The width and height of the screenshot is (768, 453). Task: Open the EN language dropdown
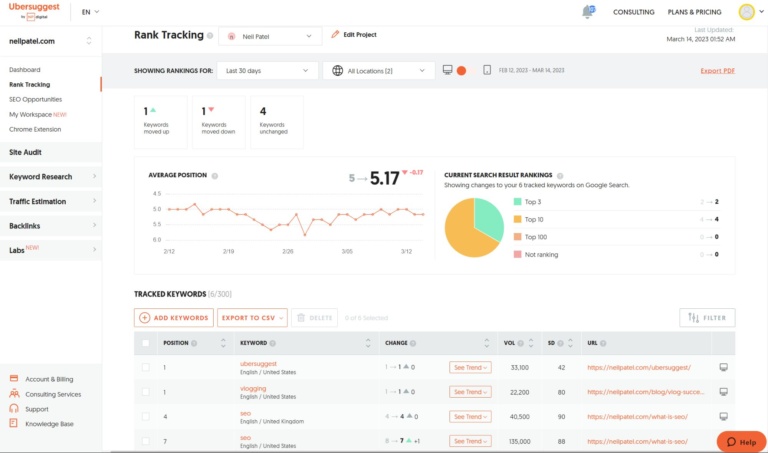pos(90,12)
